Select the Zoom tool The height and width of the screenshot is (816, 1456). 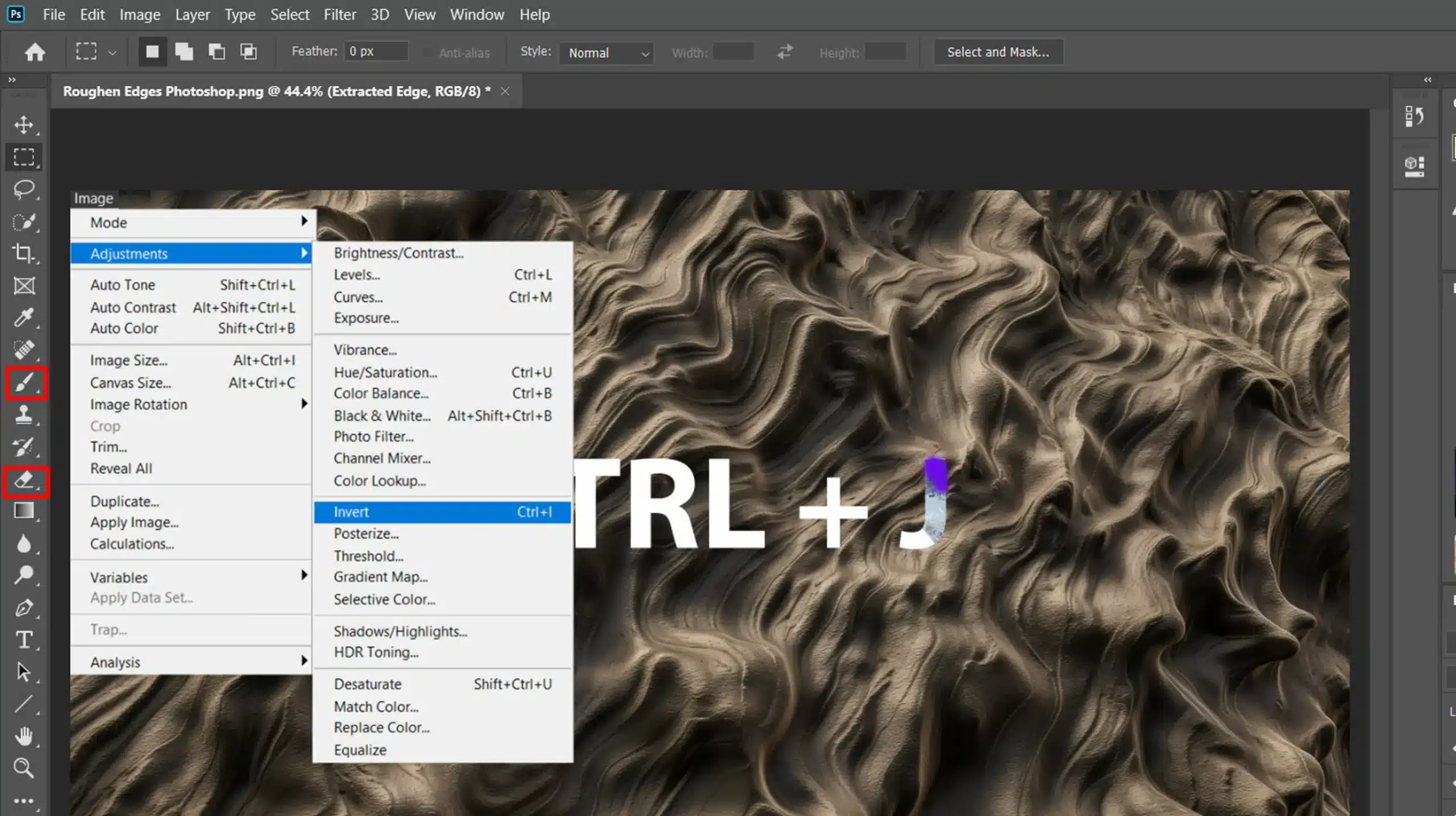[24, 768]
